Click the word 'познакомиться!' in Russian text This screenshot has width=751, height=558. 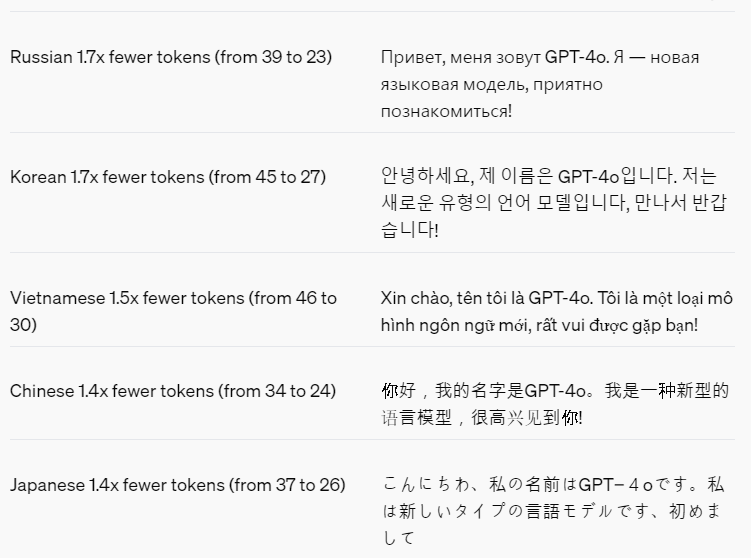click(446, 112)
